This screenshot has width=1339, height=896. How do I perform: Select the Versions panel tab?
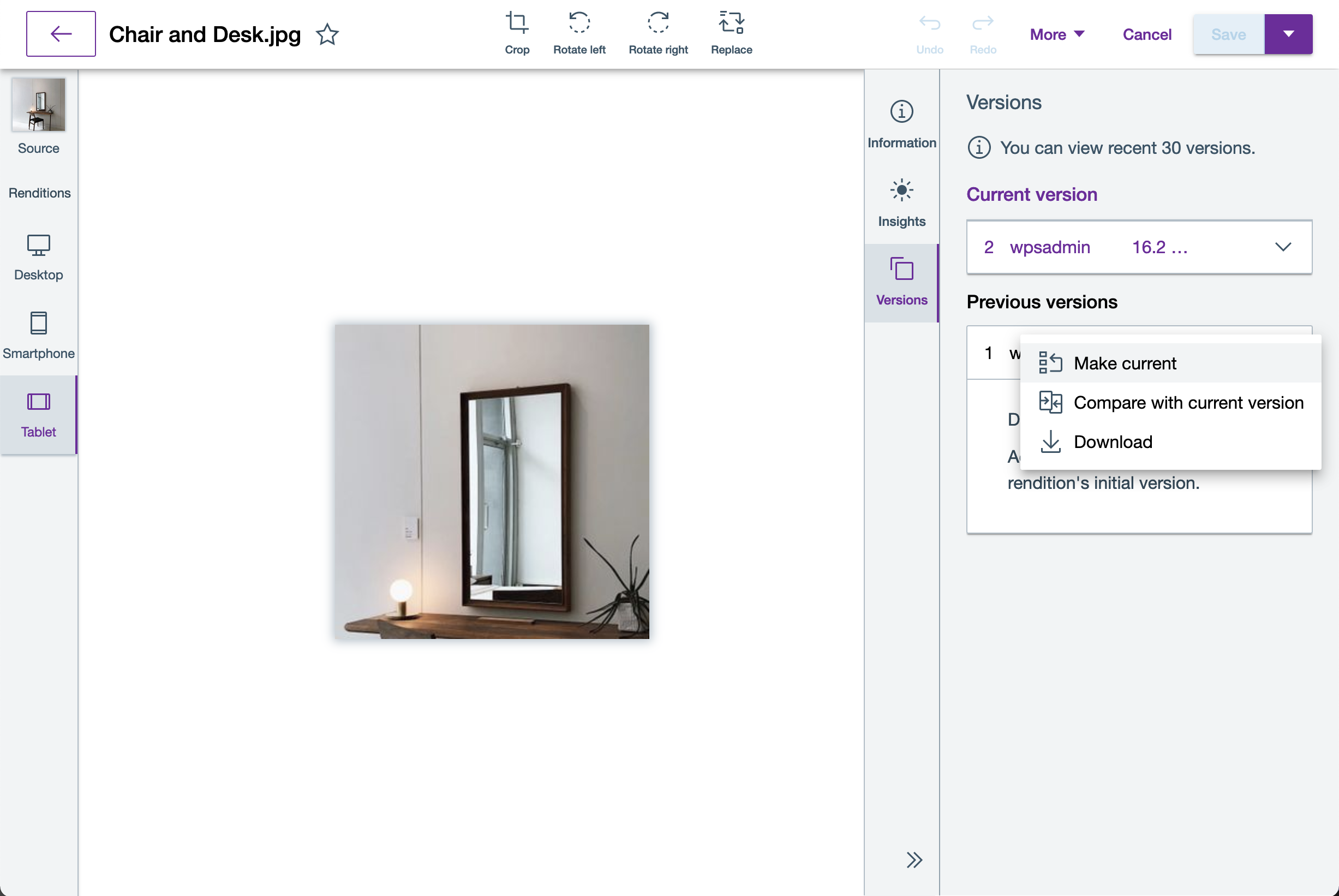(901, 281)
